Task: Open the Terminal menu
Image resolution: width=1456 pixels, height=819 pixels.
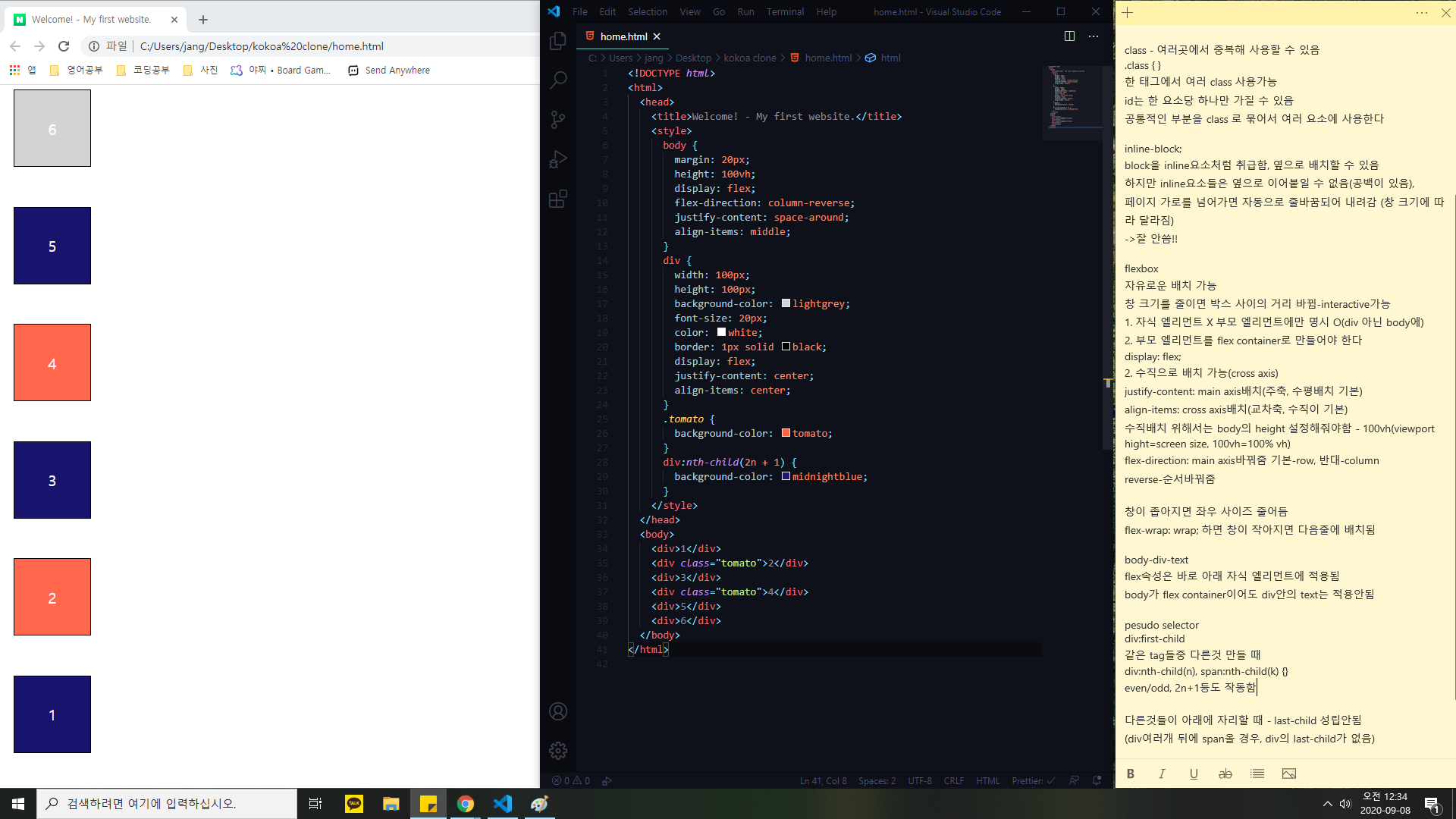Action: coord(784,11)
